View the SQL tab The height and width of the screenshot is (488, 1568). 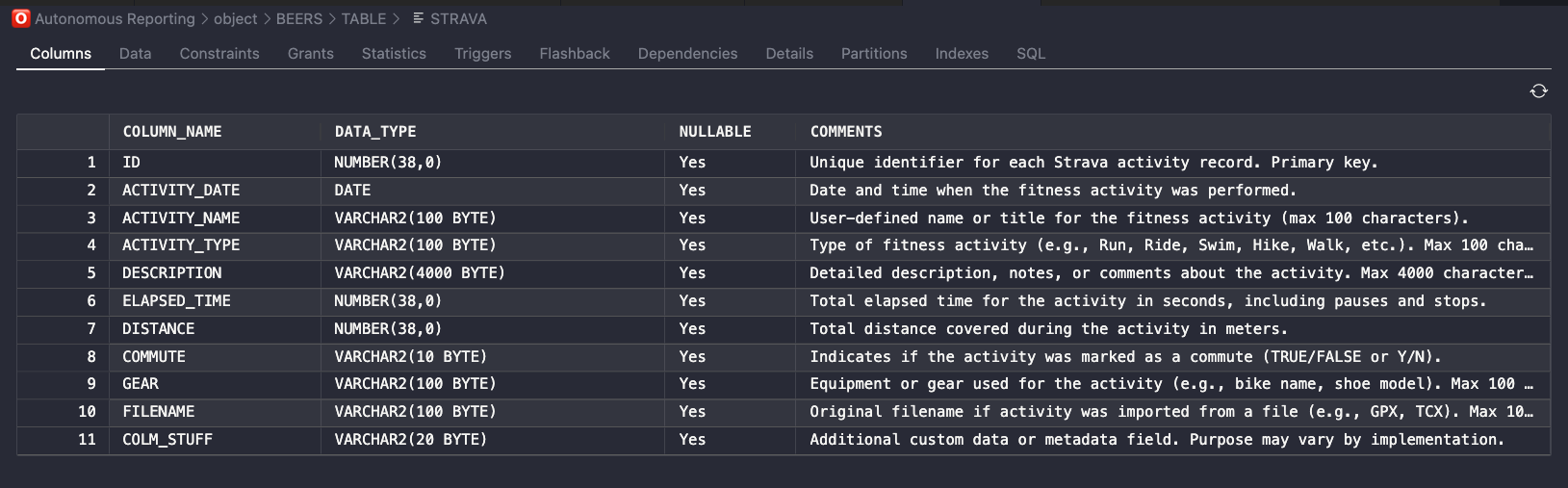point(1031,54)
